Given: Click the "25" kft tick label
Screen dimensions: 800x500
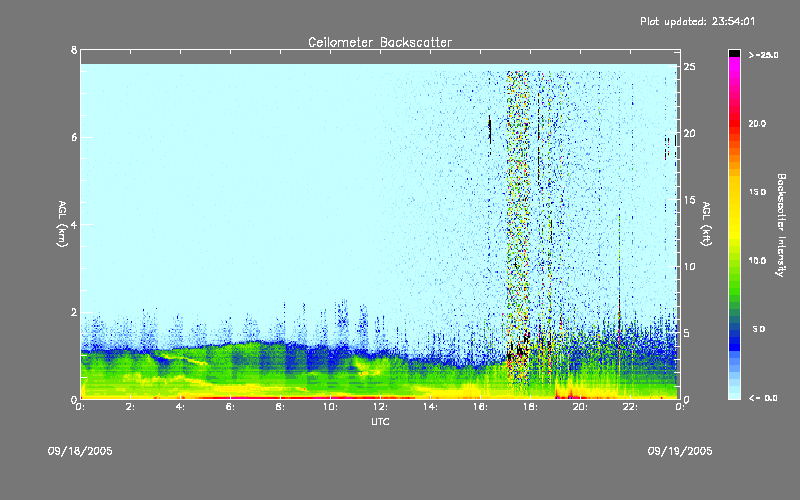Looking at the screenshot, I should [x=689, y=67].
